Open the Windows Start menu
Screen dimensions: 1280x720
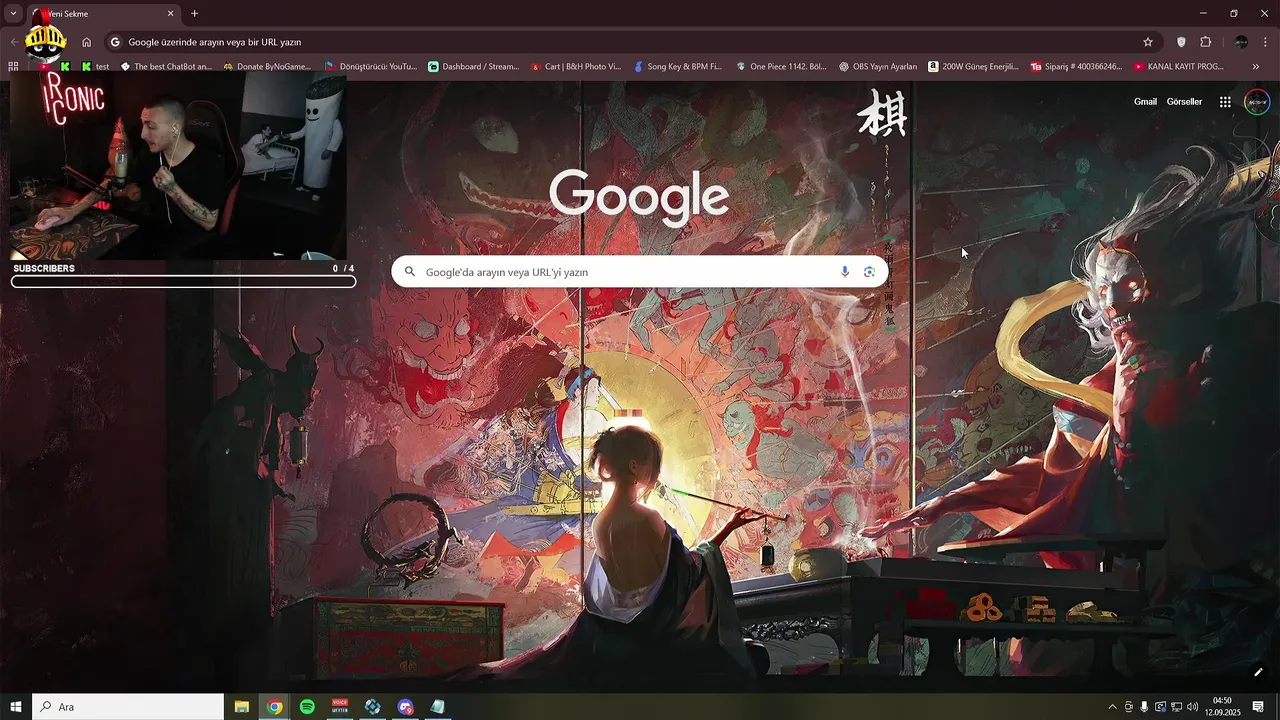coord(15,707)
